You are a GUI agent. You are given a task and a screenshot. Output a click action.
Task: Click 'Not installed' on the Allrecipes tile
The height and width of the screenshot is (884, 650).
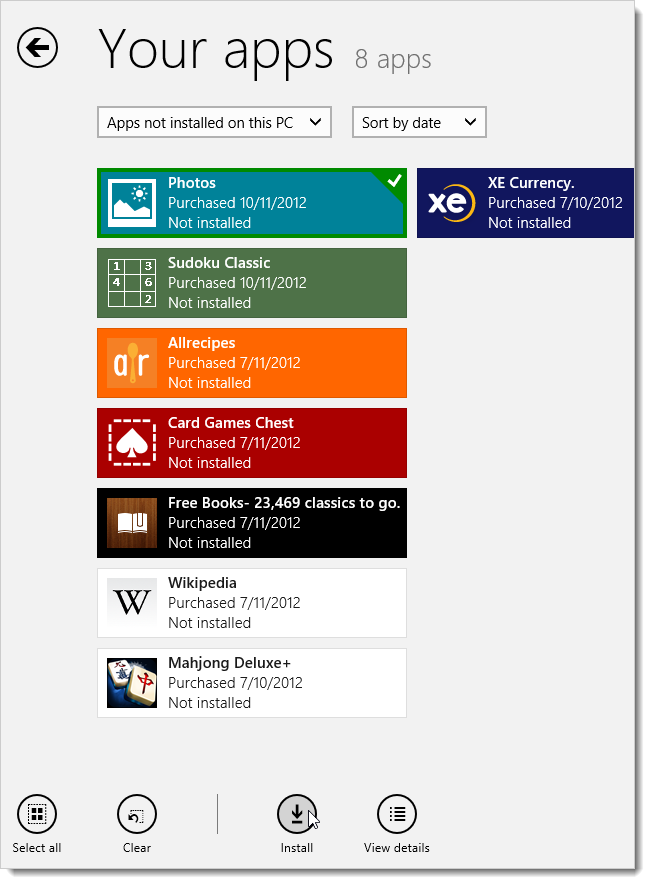pos(210,383)
